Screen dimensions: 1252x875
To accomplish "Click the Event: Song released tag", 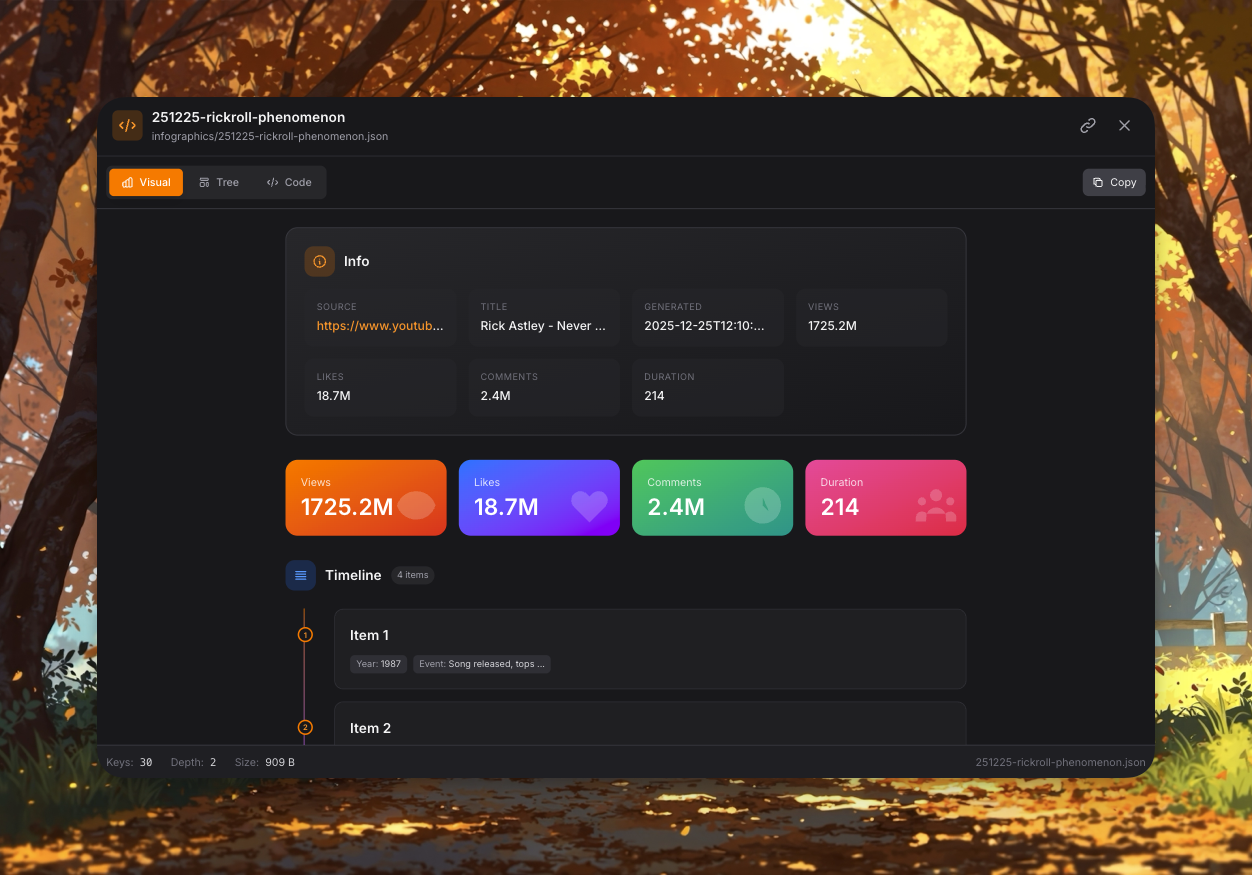I will click(482, 664).
